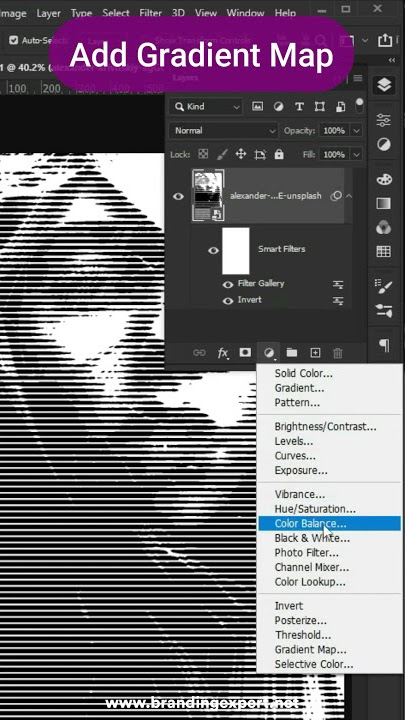The height and width of the screenshot is (720, 405).
Task: Filter layers by smart objects
Action: pos(341,107)
